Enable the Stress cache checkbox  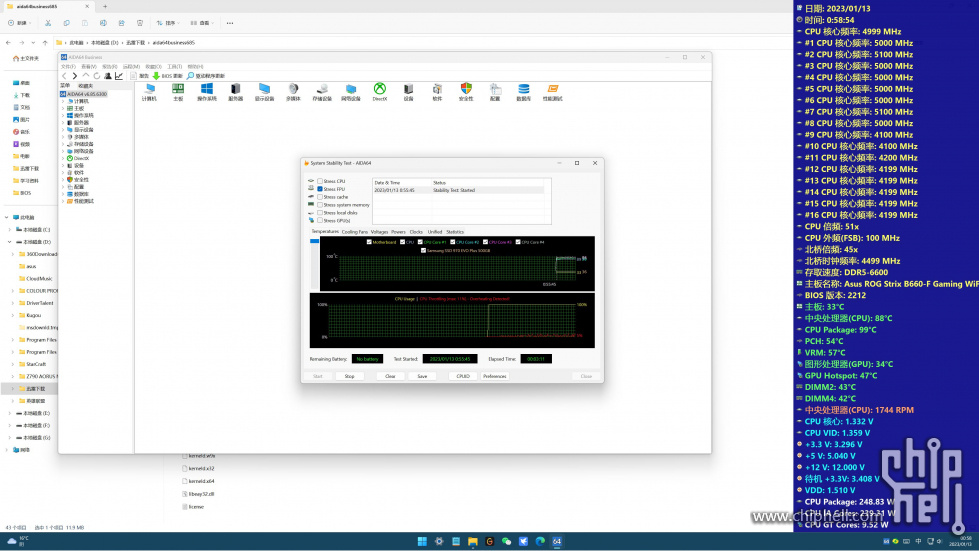(320, 197)
